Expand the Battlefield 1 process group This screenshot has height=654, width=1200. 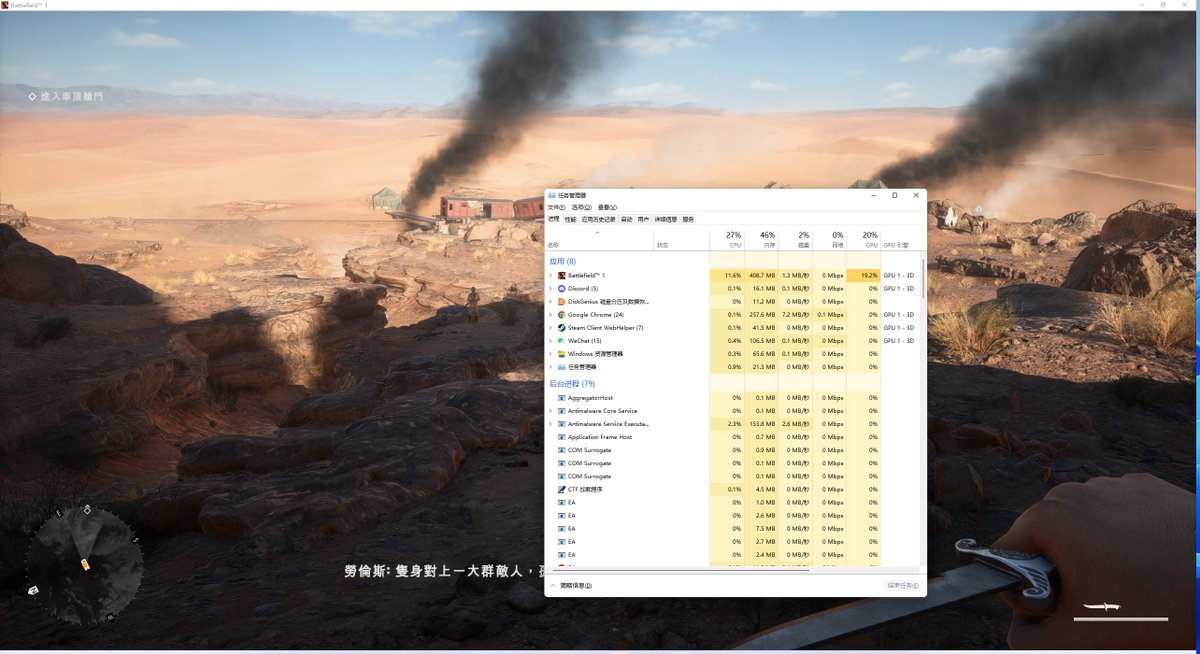coord(550,275)
